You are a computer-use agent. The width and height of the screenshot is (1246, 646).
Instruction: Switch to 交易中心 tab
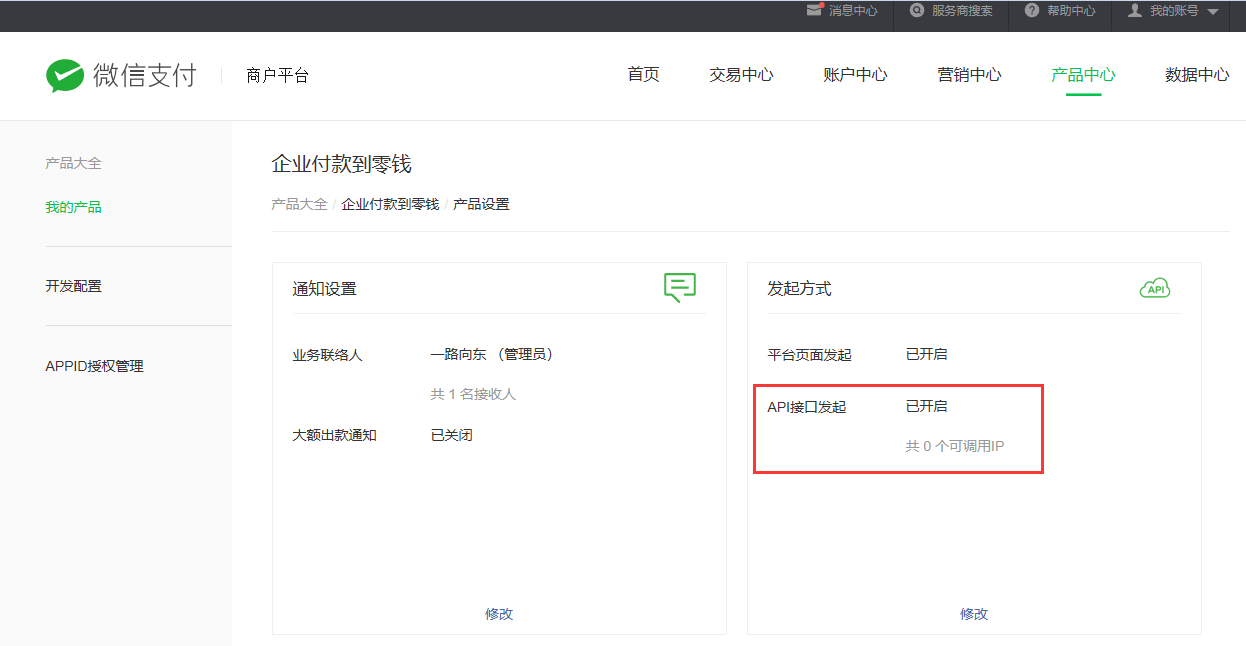click(741, 75)
